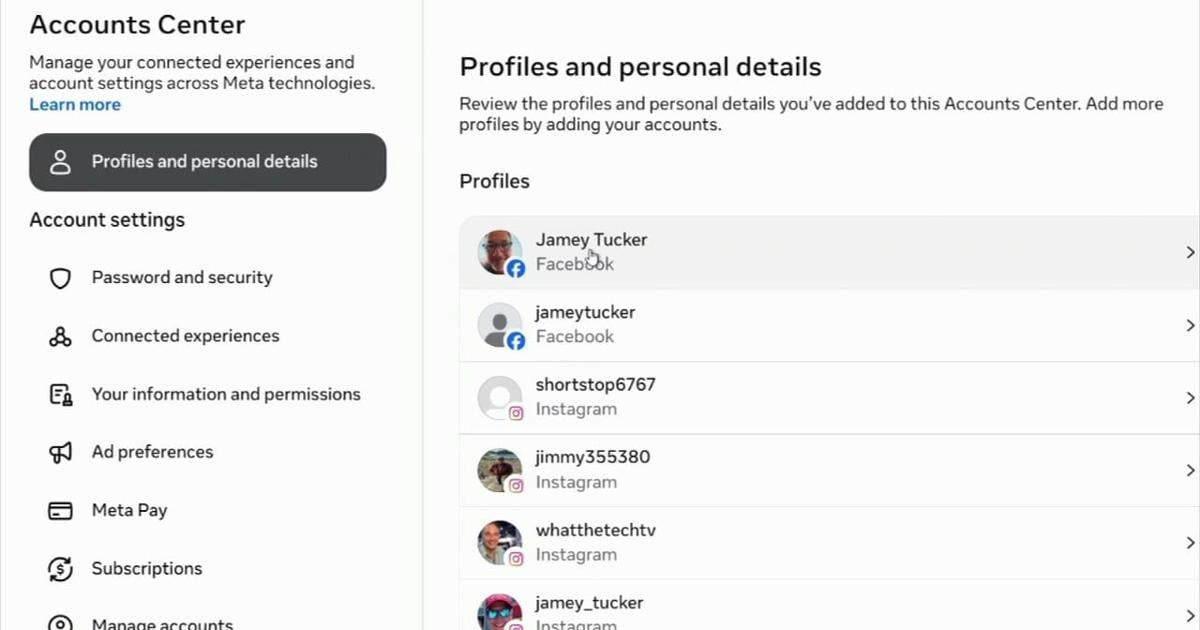
Task: Click the Your information and permissions document icon
Action: (60, 394)
